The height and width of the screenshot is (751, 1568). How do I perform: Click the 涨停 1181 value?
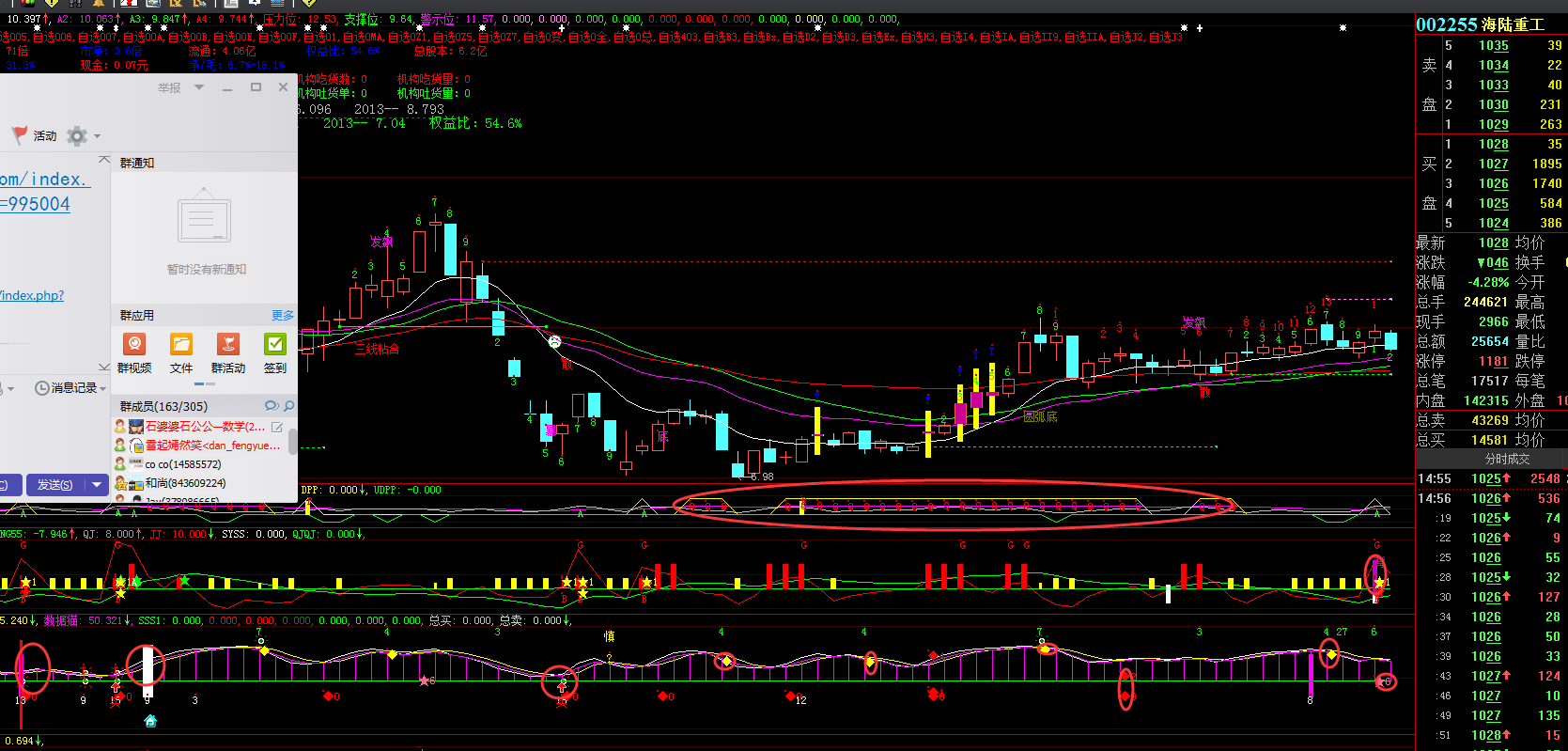click(x=1493, y=361)
